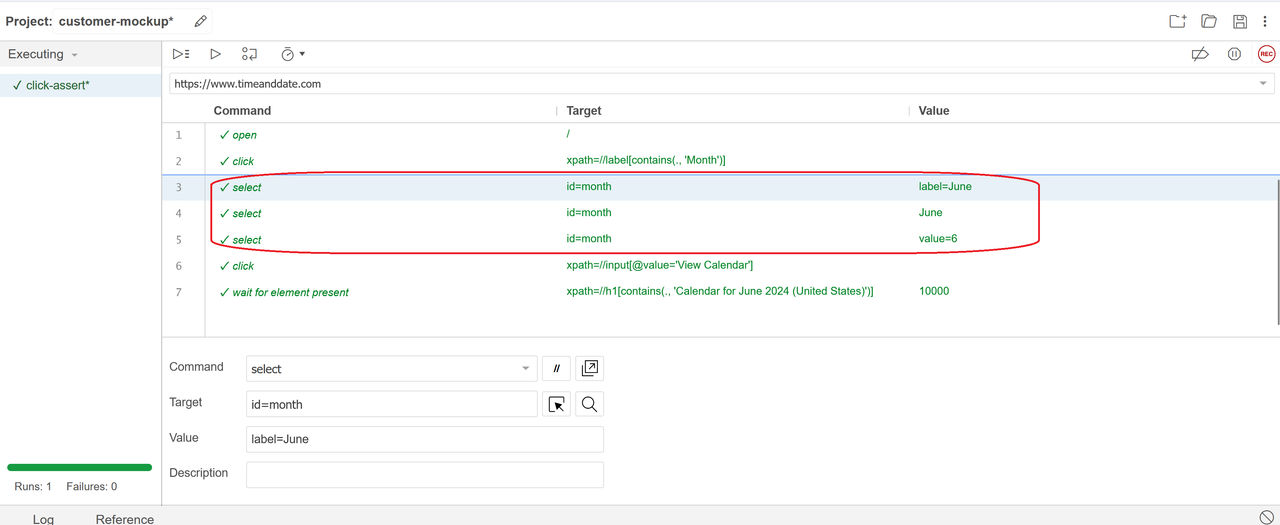Screen dimensions: 1280x525
Task: Click the xpath label contains 'Month' target
Action: tap(646, 160)
